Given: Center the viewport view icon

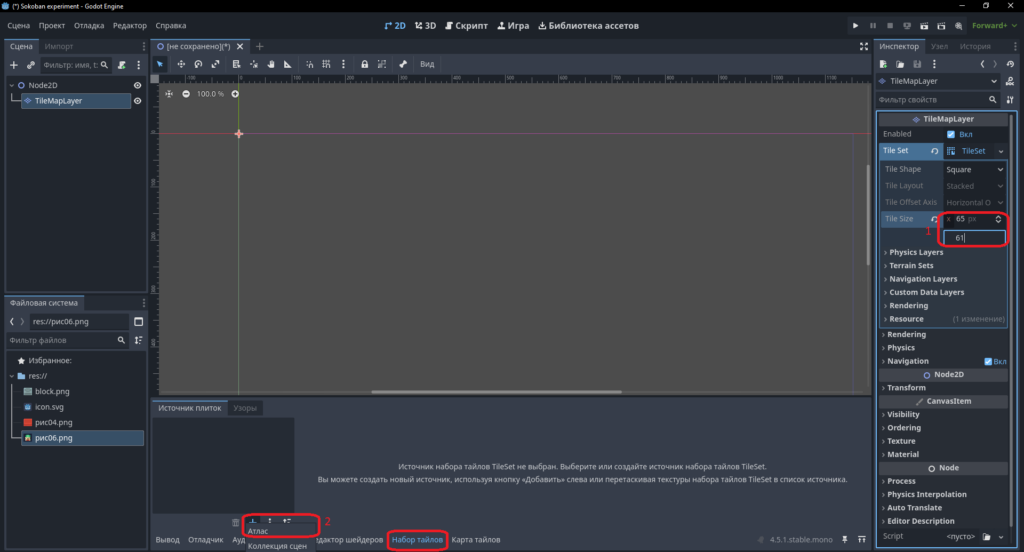Looking at the screenshot, I should coord(169,94).
